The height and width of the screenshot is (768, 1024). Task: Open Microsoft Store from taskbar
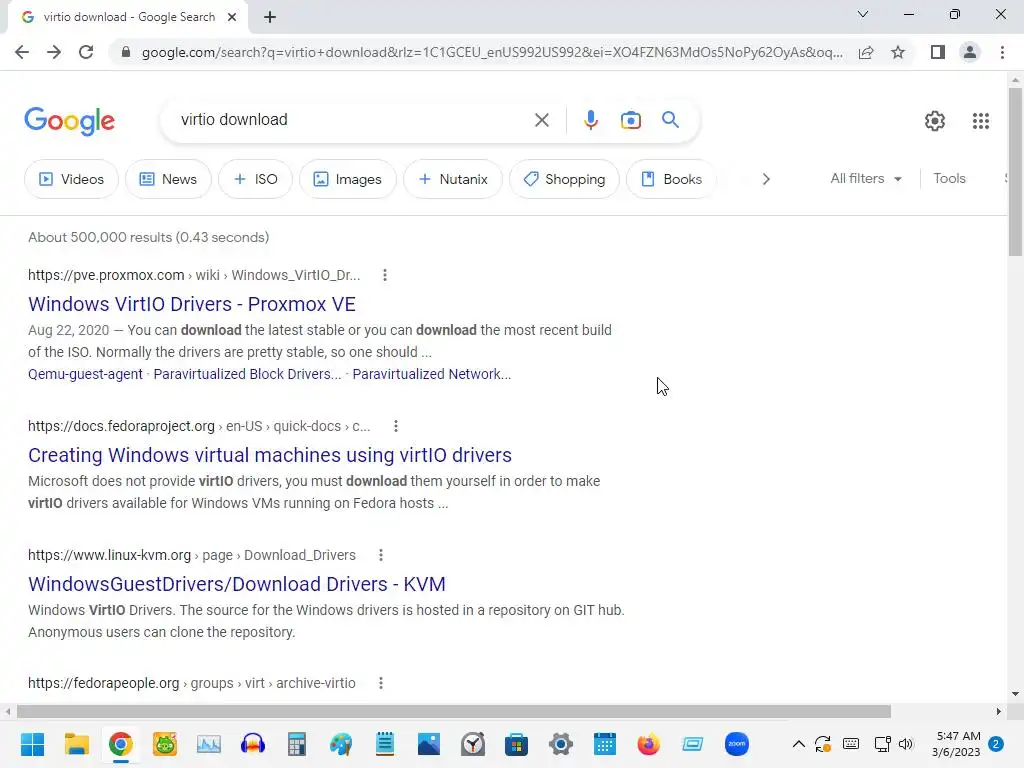[x=516, y=744]
